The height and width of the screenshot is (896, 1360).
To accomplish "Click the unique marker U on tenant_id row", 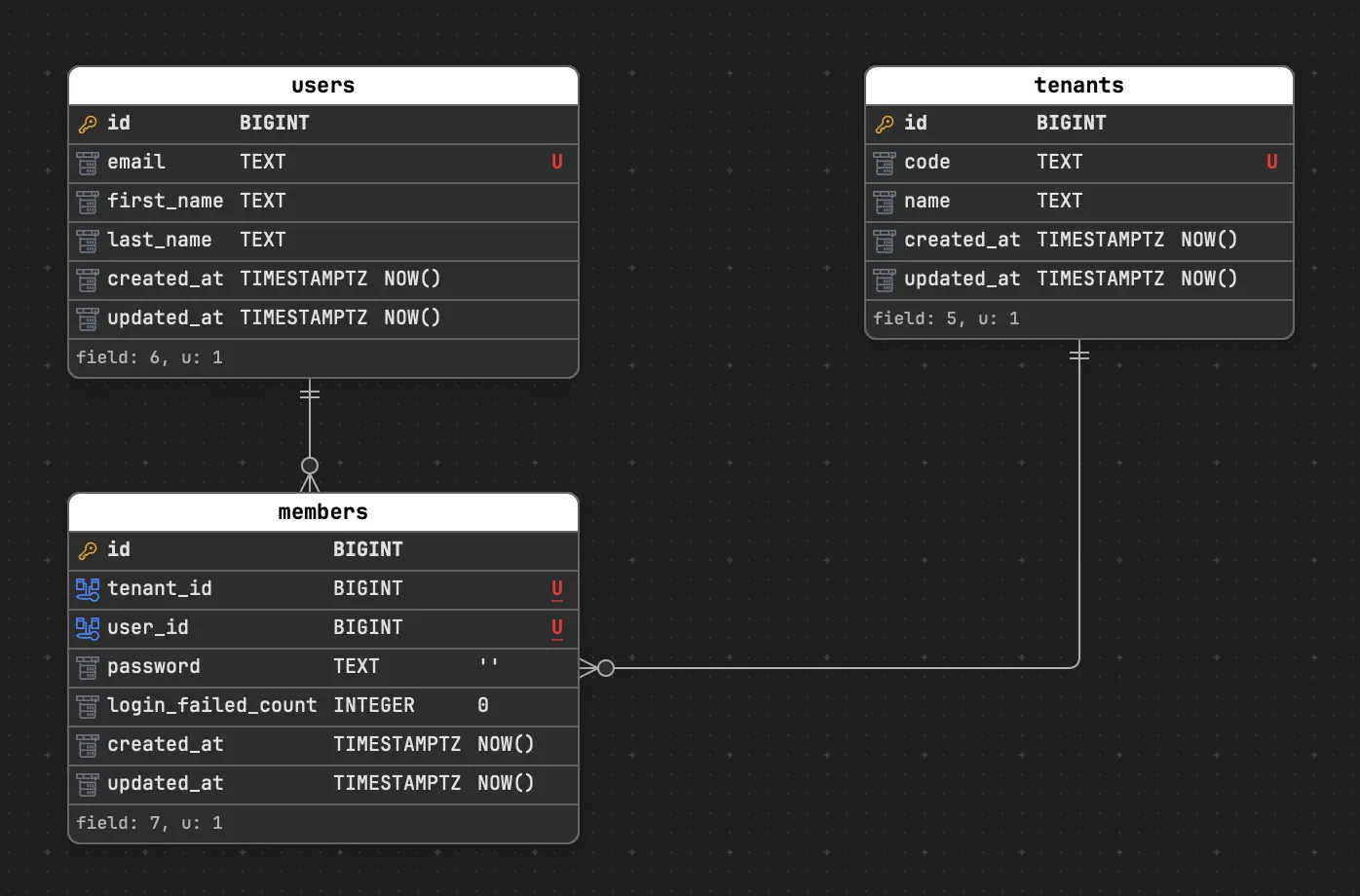I will [557, 589].
